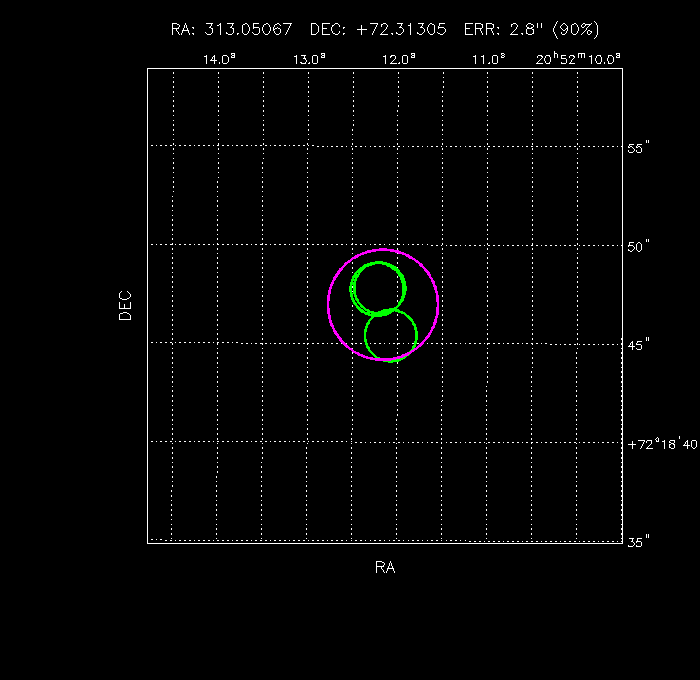Click the 35" declination tick label
Viewport: 700px width, 680px height.
click(638, 541)
